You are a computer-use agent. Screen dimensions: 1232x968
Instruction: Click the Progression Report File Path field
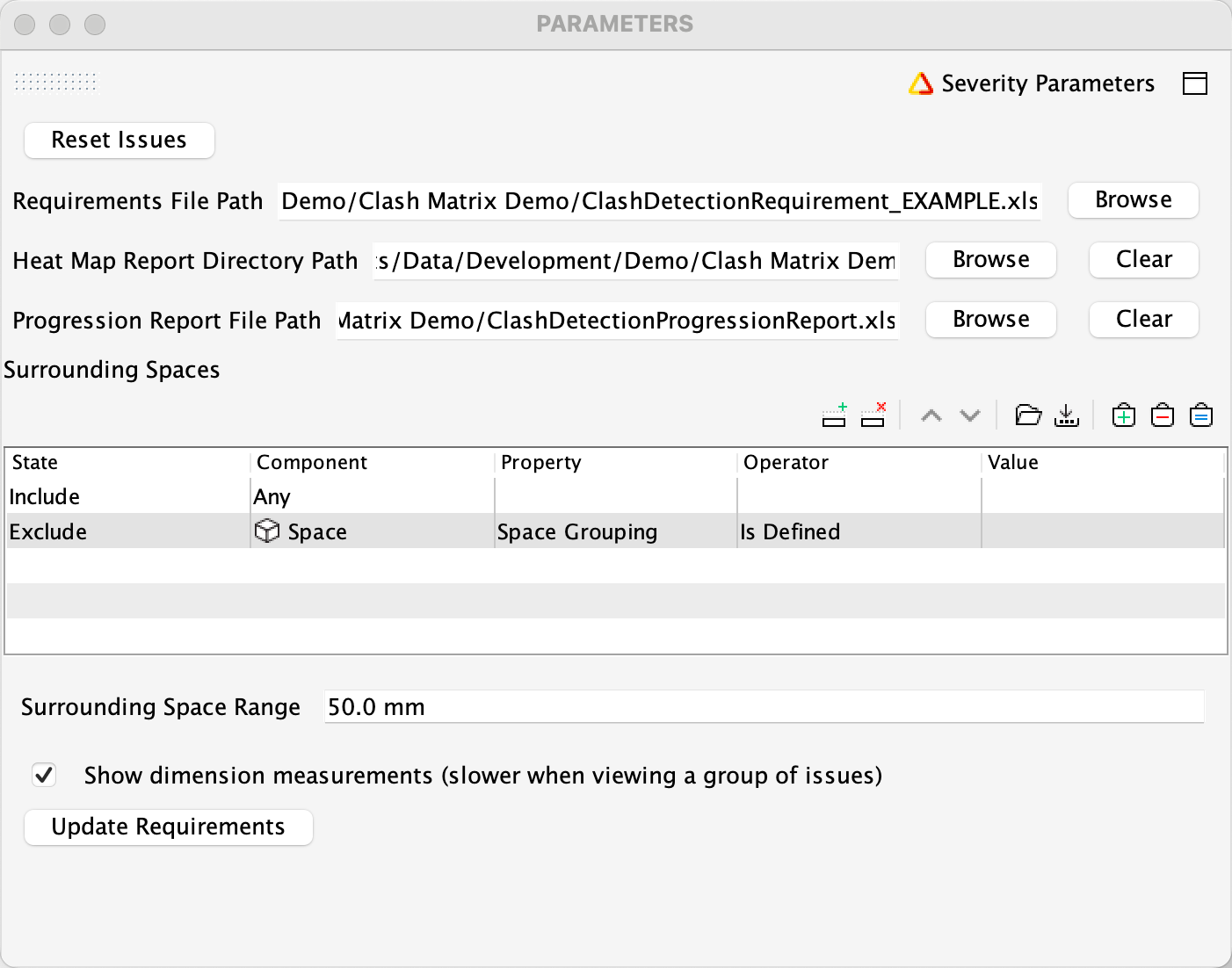point(617,320)
